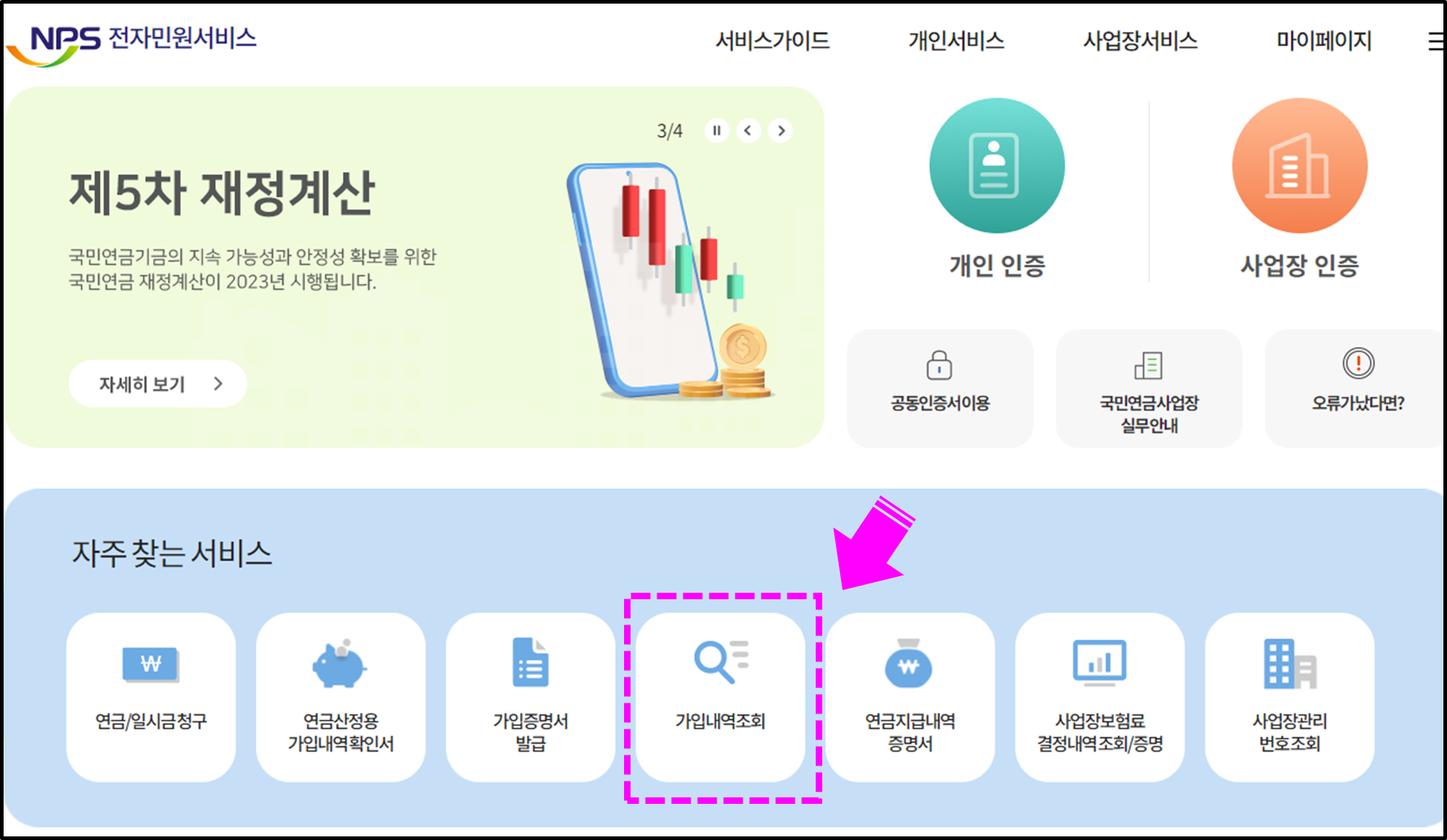This screenshot has width=1447, height=840.
Task: Open the 국민연금사업장 실무안내 card
Action: click(x=1148, y=388)
